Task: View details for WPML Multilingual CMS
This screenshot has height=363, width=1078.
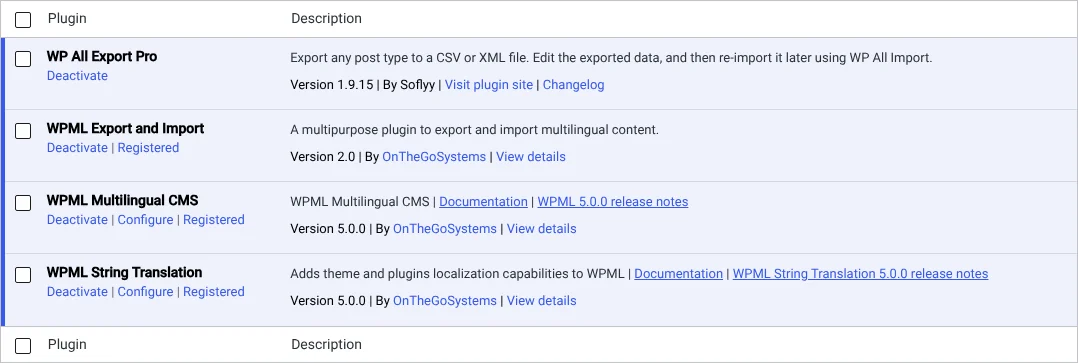Action: point(542,228)
